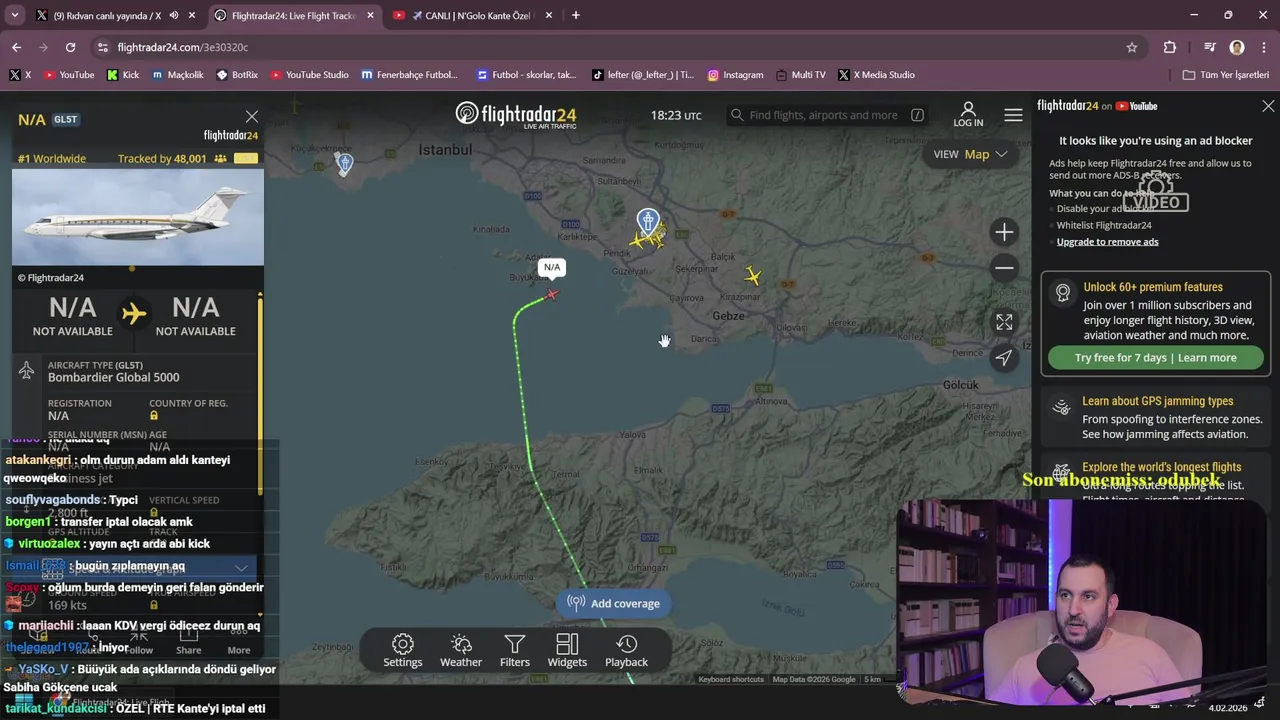
Task: Click the search keyboard shortcut slash icon
Action: 917,115
